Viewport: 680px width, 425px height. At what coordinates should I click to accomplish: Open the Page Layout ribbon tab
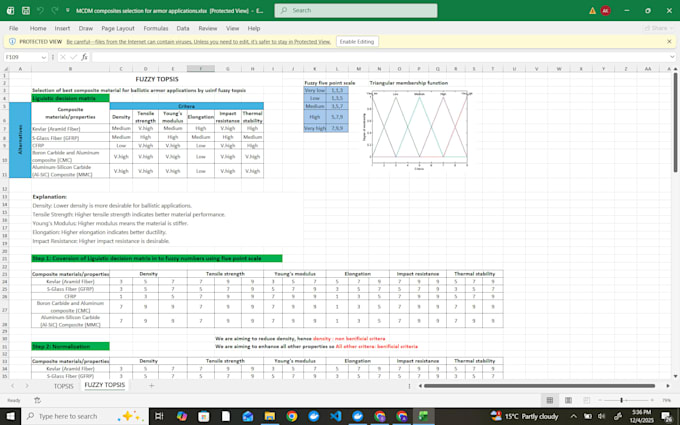pyautogui.click(x=118, y=28)
